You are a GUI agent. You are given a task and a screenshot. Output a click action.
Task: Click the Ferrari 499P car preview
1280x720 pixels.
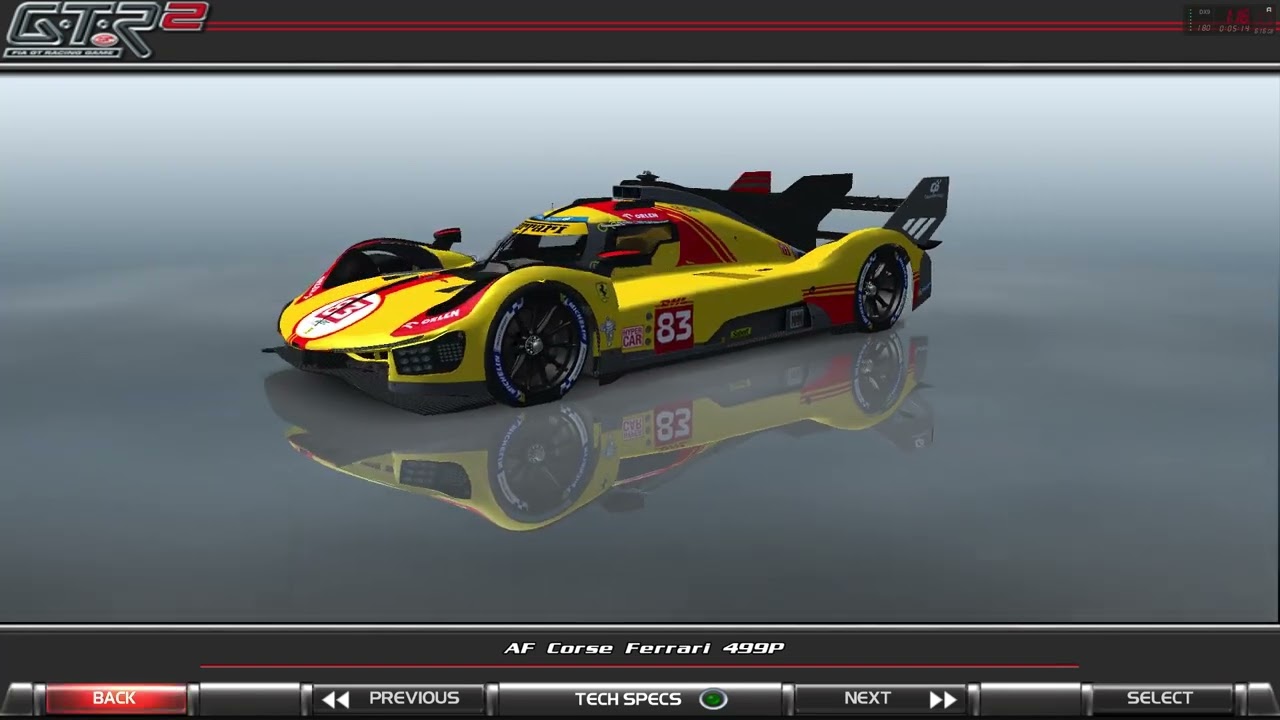coord(605,290)
